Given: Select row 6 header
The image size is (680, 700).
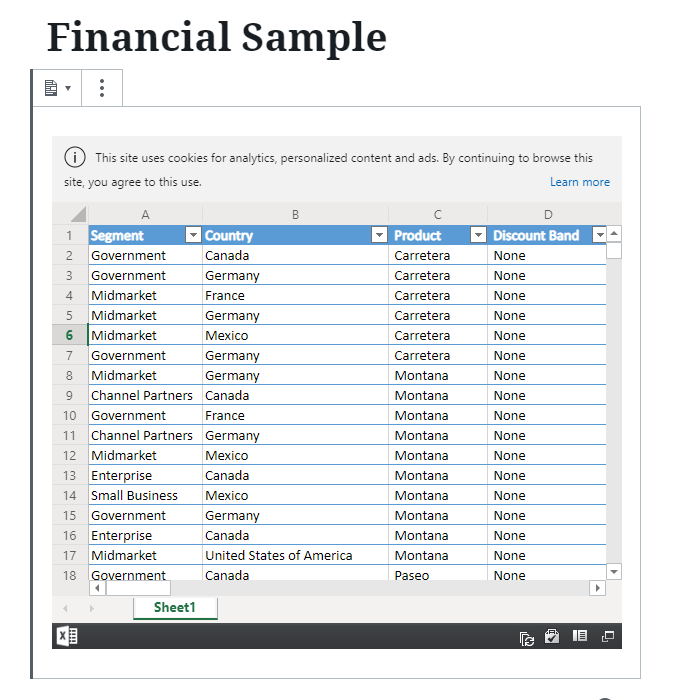Looking at the screenshot, I should click(69, 335).
